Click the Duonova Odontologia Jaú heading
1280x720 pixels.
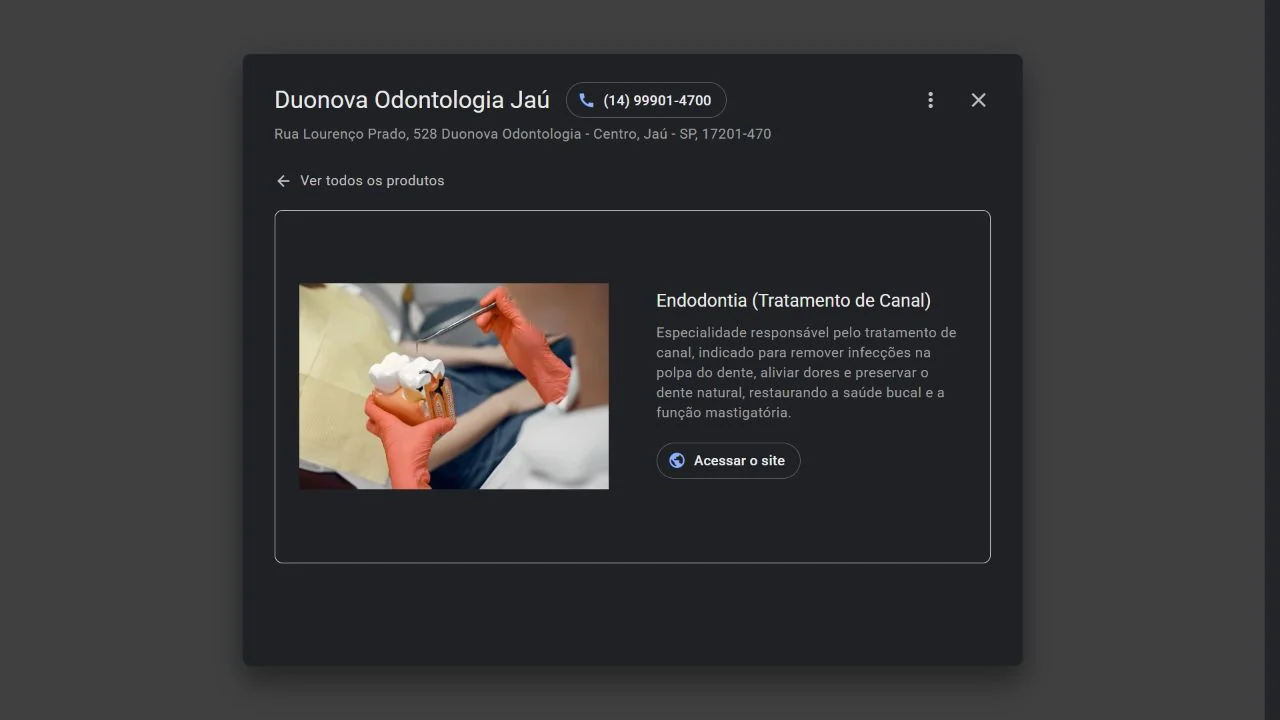point(412,100)
